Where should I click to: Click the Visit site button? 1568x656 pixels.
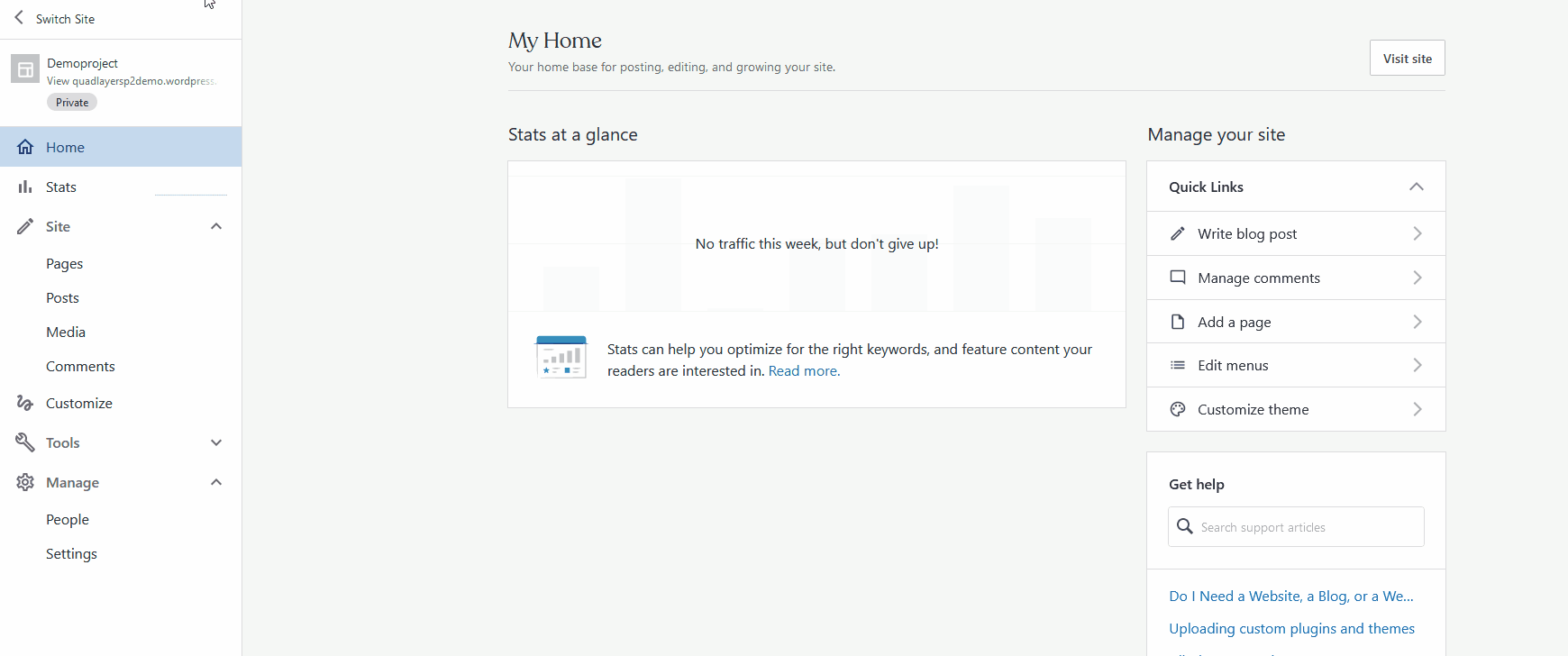pyautogui.click(x=1408, y=58)
